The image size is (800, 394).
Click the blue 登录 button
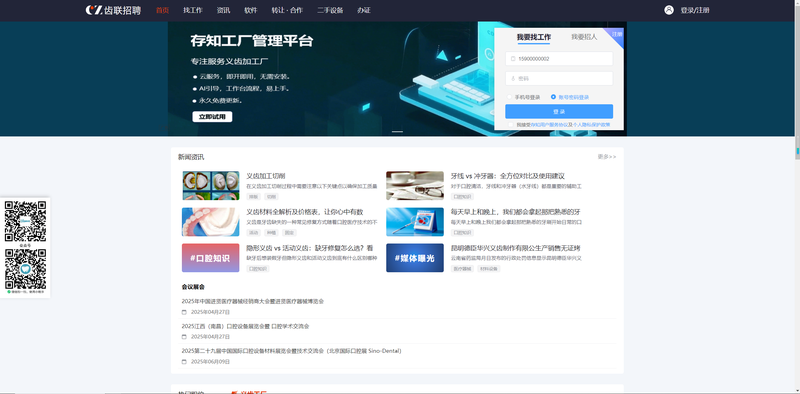pyautogui.click(x=559, y=111)
